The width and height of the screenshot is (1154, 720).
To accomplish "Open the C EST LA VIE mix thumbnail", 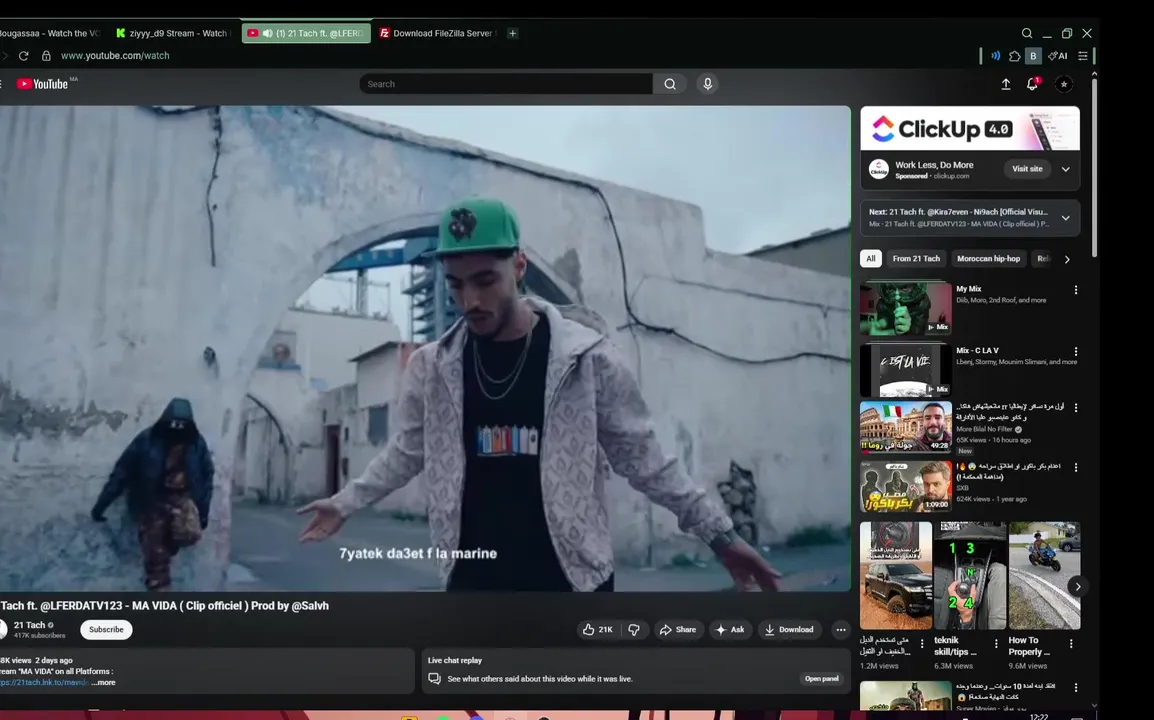I will coord(905,370).
